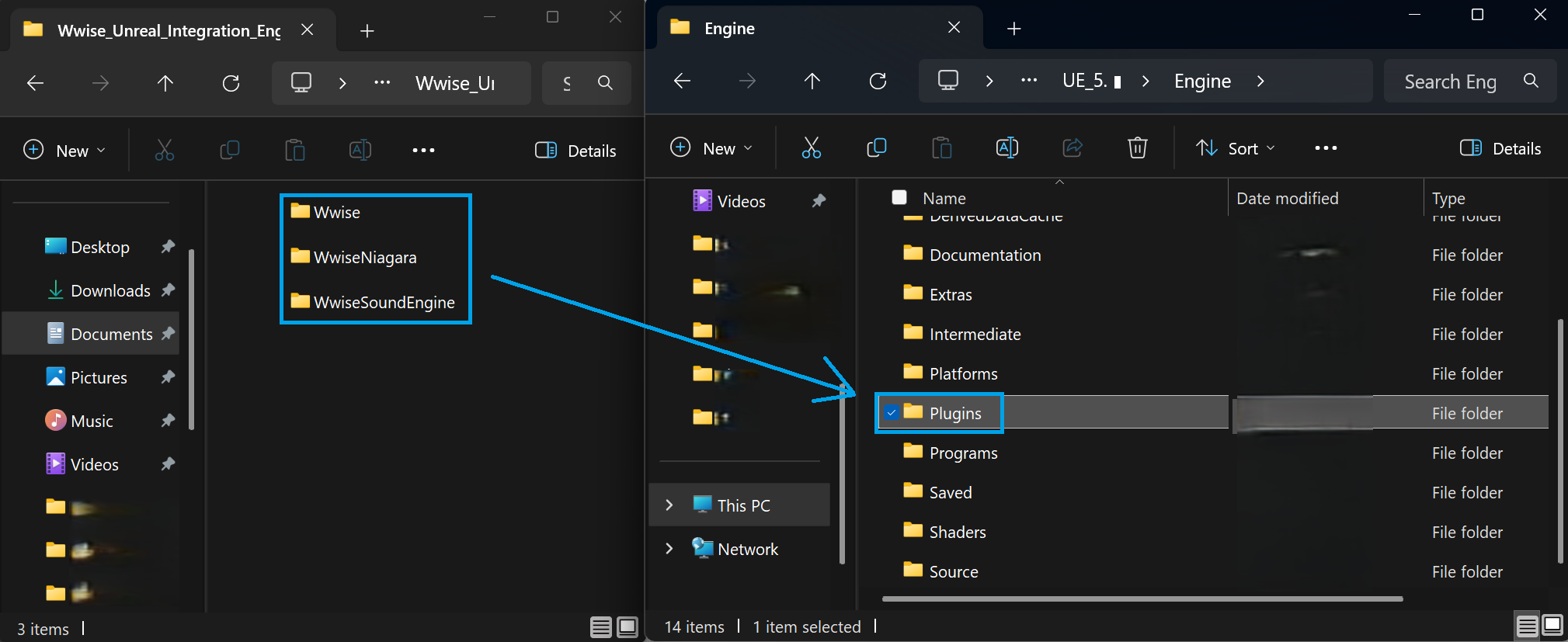Toggle Details pane in Wwise window
1568x642 pixels.
point(575,151)
